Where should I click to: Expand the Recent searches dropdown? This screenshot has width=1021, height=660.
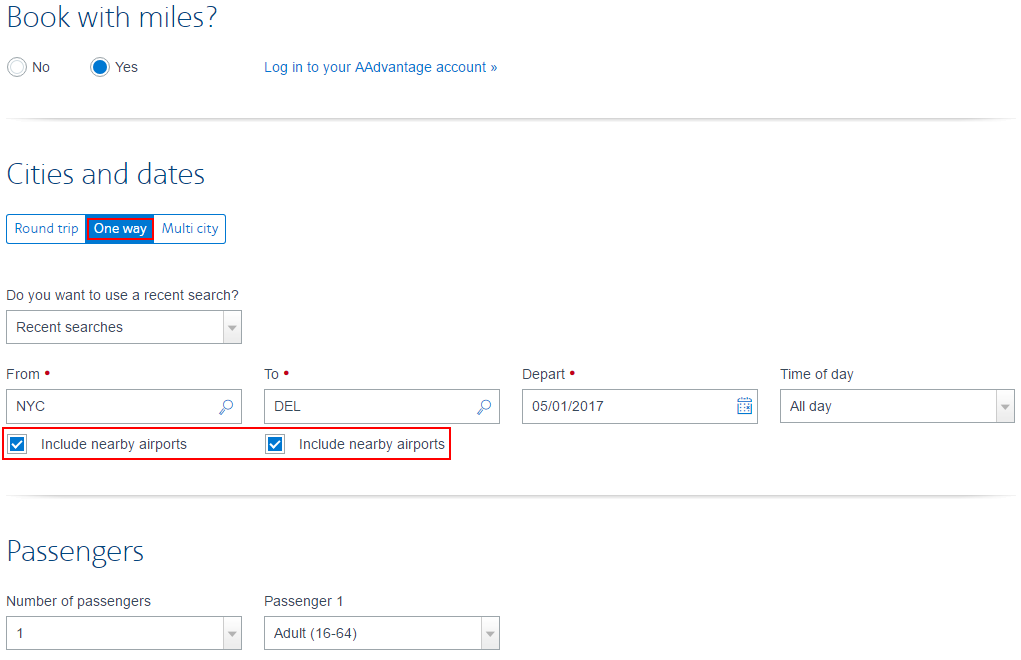coord(124,327)
